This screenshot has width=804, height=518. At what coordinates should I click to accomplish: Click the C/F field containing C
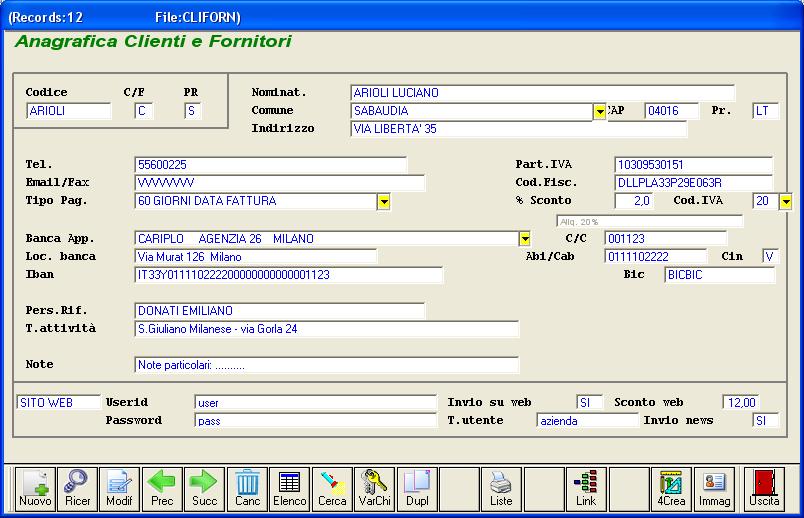[x=144, y=111]
